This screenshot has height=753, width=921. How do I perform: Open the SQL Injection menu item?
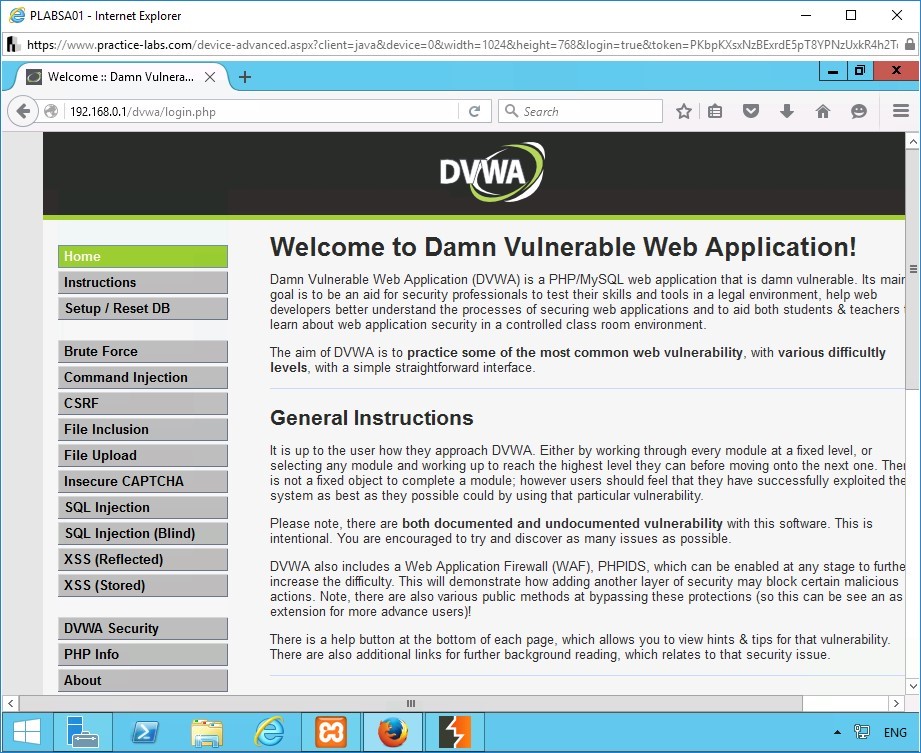click(x=142, y=507)
